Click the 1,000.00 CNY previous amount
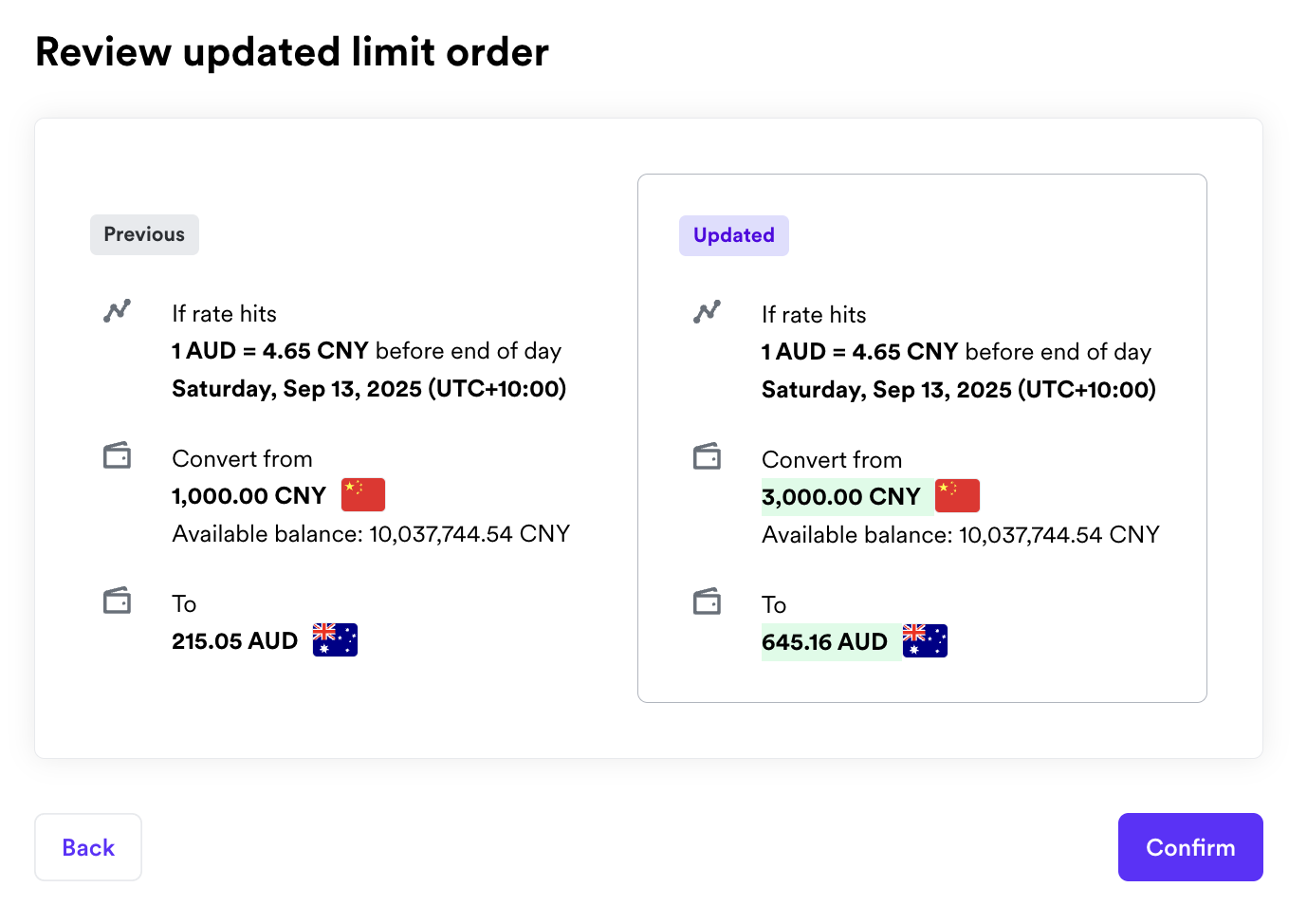The width and height of the screenshot is (1307, 924). (x=249, y=496)
